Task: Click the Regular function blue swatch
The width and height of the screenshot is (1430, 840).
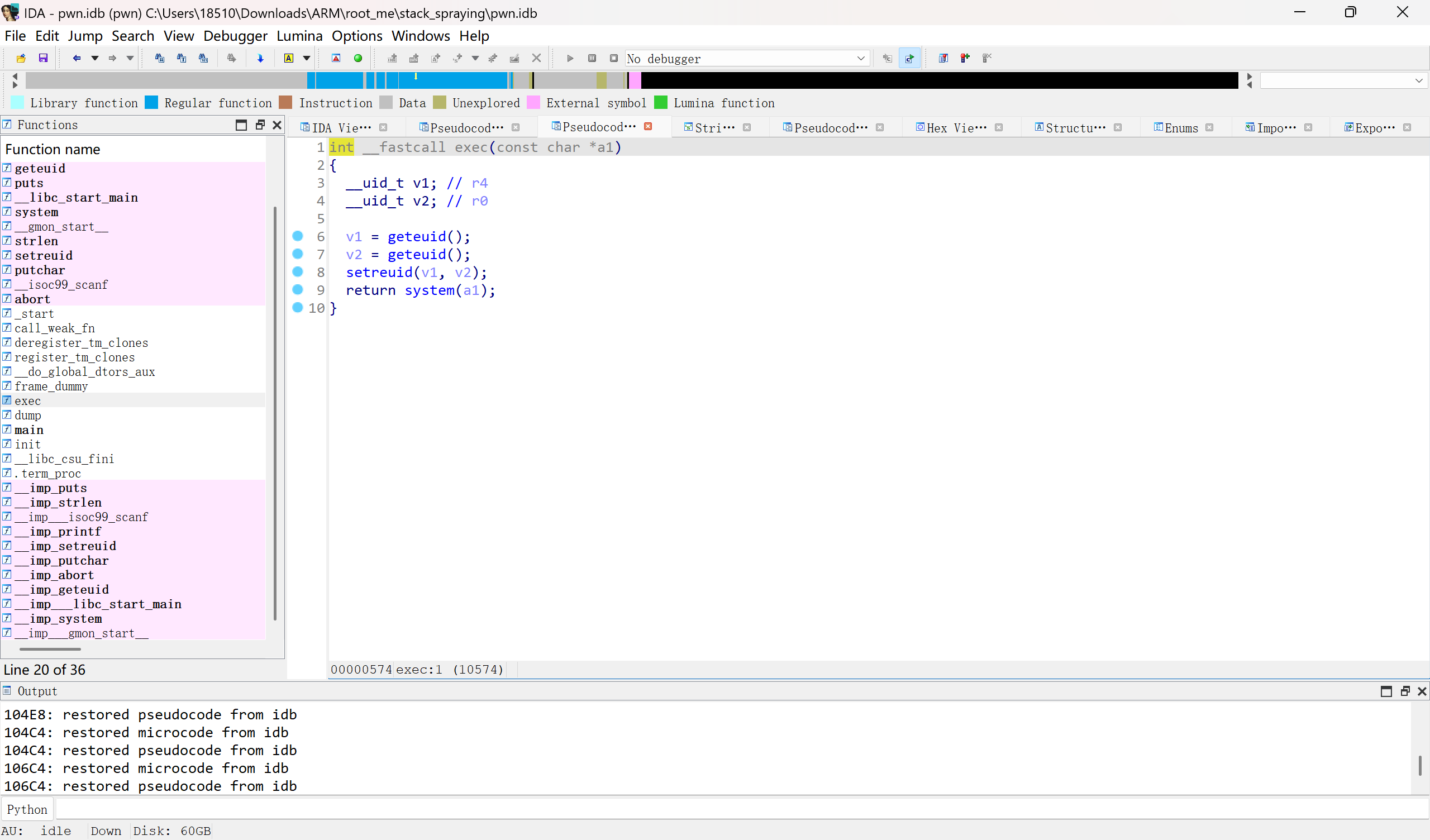Action: (151, 103)
